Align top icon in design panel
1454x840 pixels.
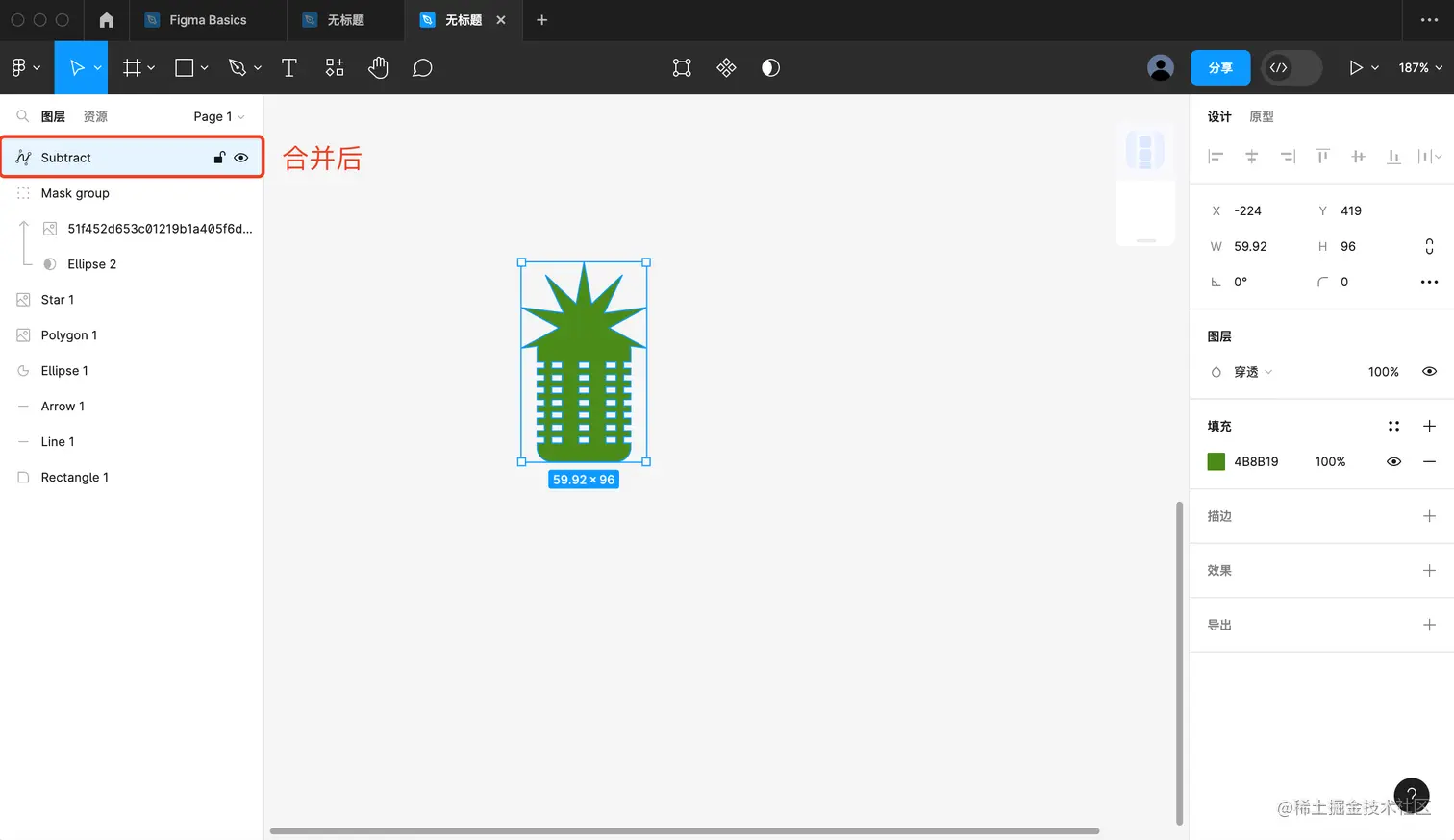tap(1322, 157)
